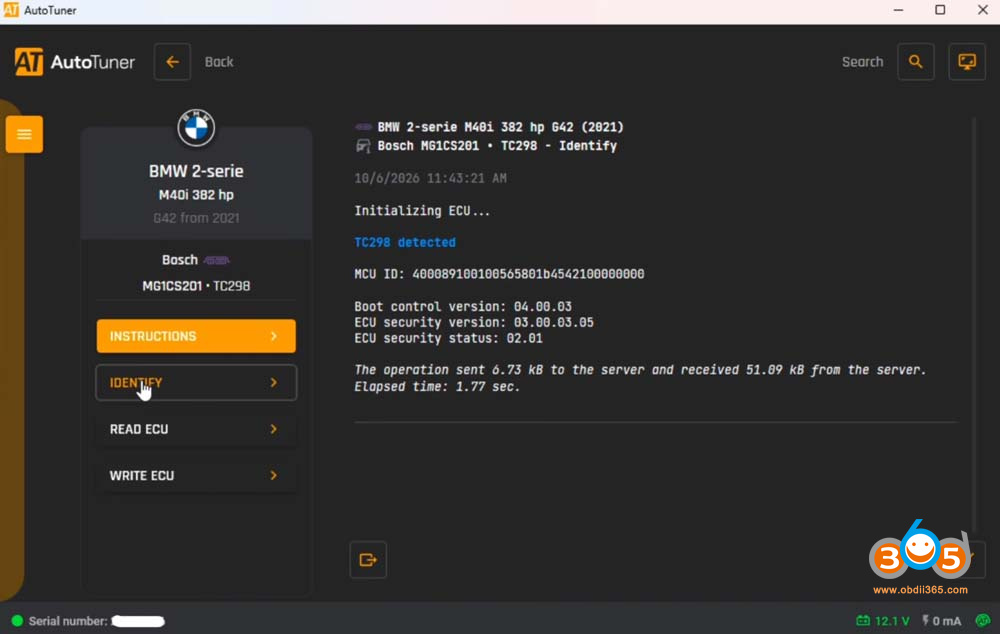
Task: Click the 0 mA current indicator
Action: tap(941, 621)
